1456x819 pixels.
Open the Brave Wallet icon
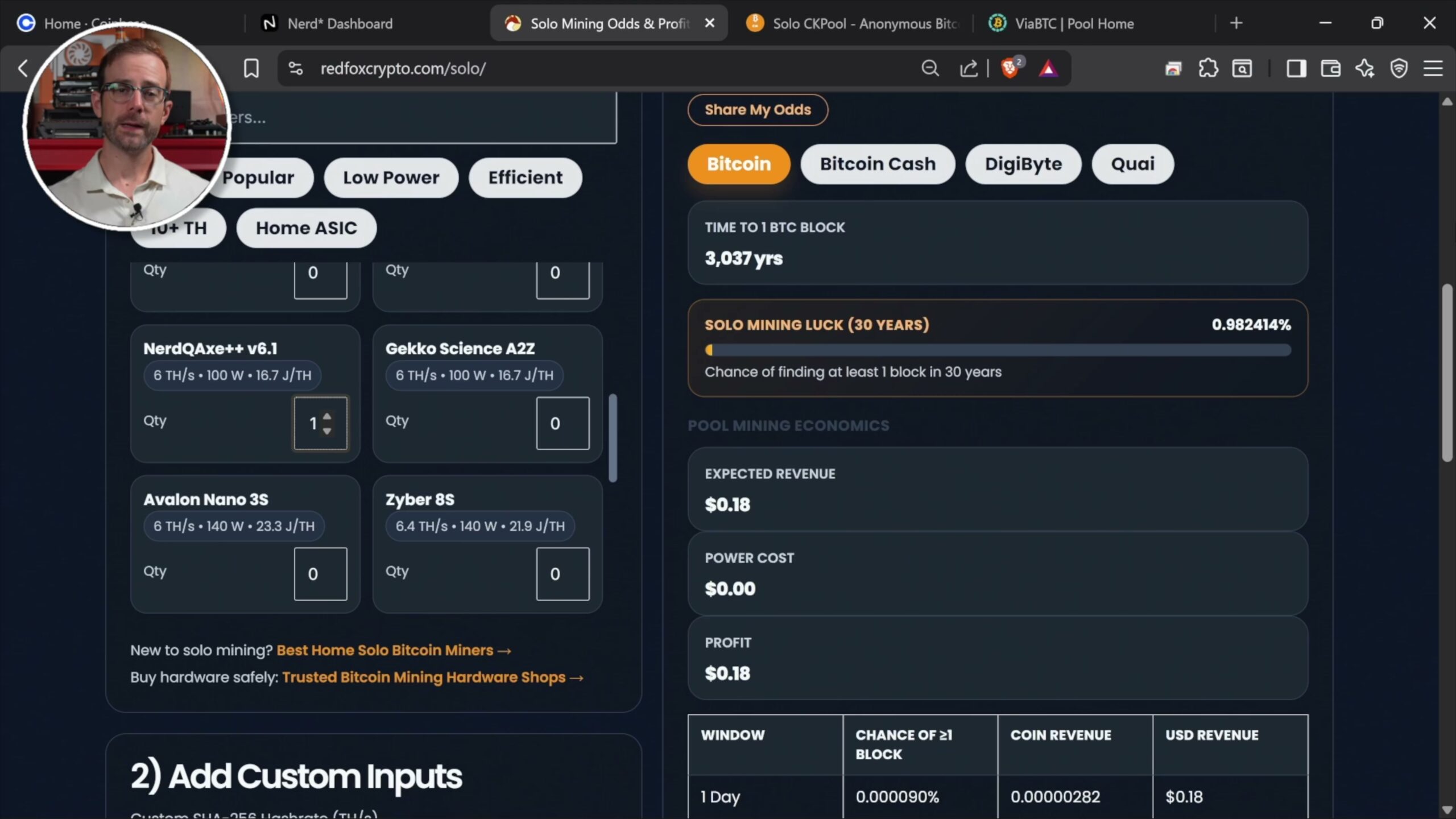1330,68
